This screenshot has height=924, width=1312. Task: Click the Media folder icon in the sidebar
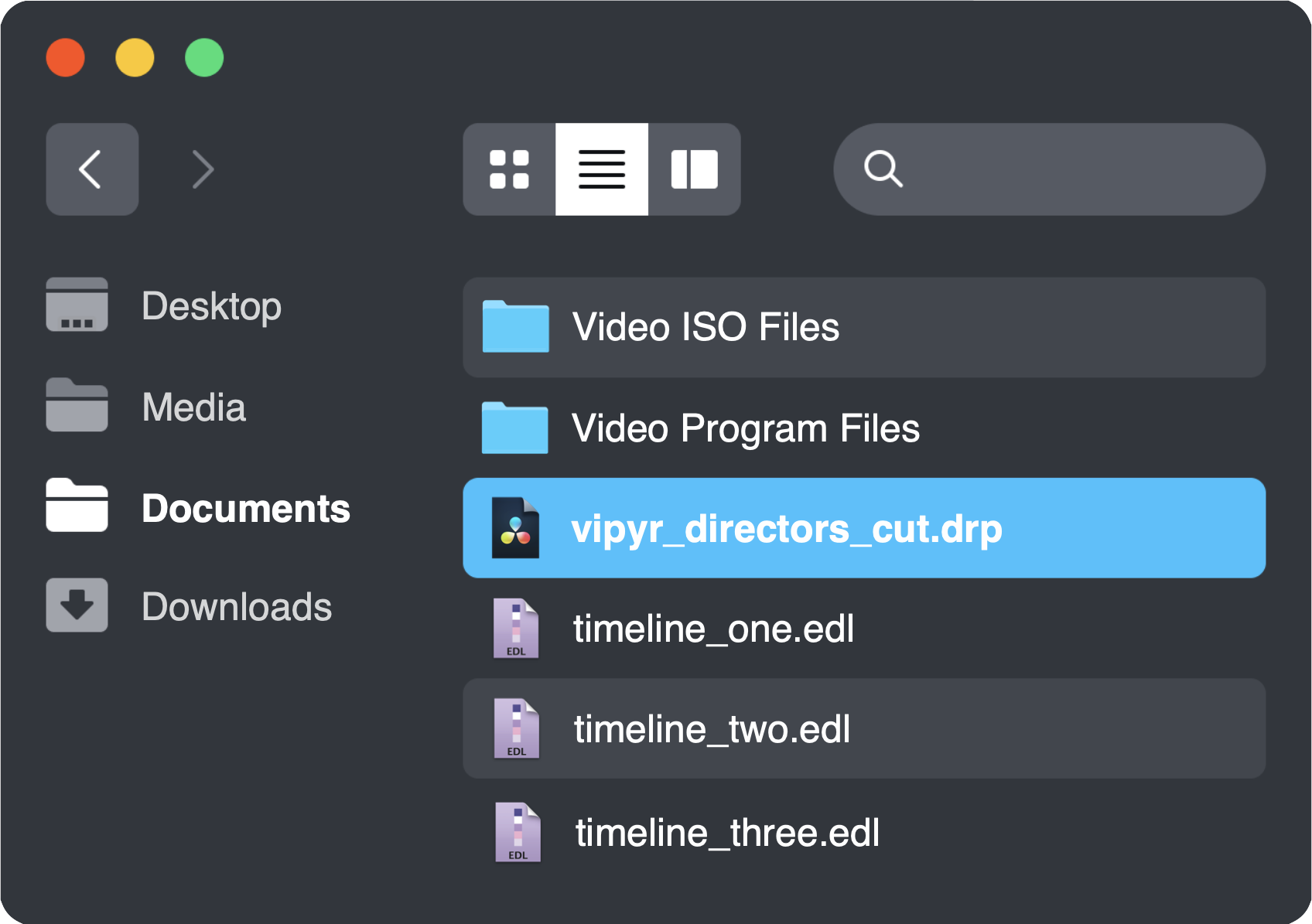tap(77, 404)
